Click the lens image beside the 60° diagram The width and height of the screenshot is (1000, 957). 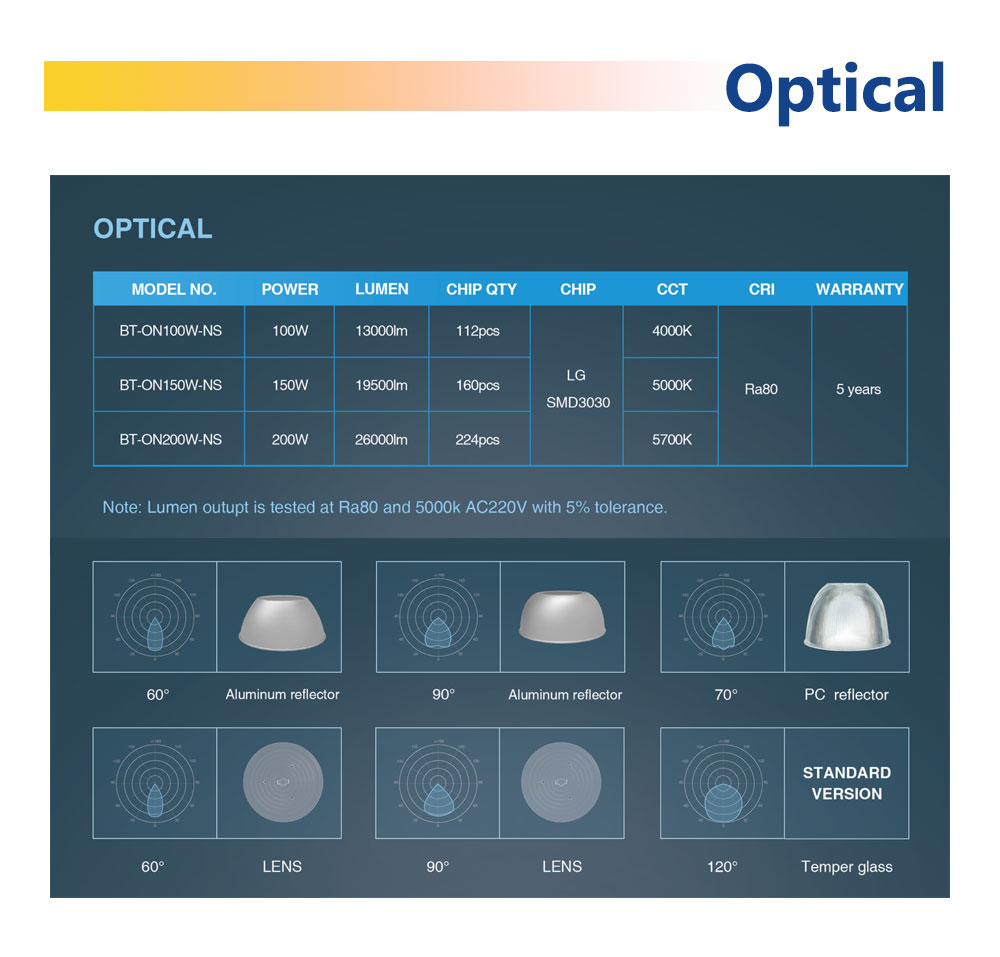click(x=279, y=783)
